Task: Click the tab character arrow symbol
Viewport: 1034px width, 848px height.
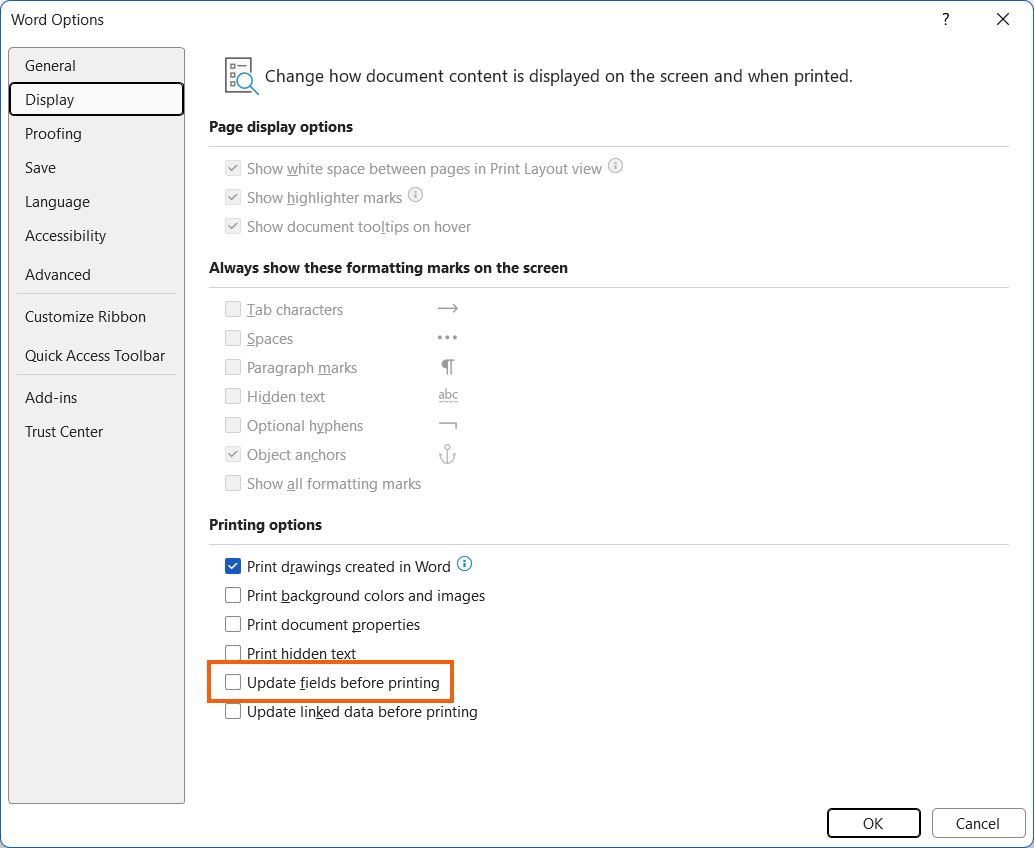Action: pos(448,309)
